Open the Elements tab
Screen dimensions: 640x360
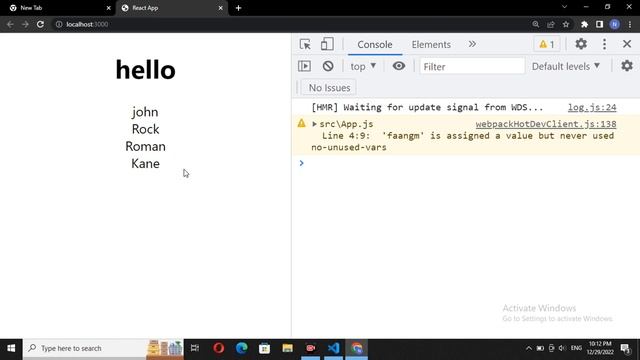pyautogui.click(x=431, y=44)
